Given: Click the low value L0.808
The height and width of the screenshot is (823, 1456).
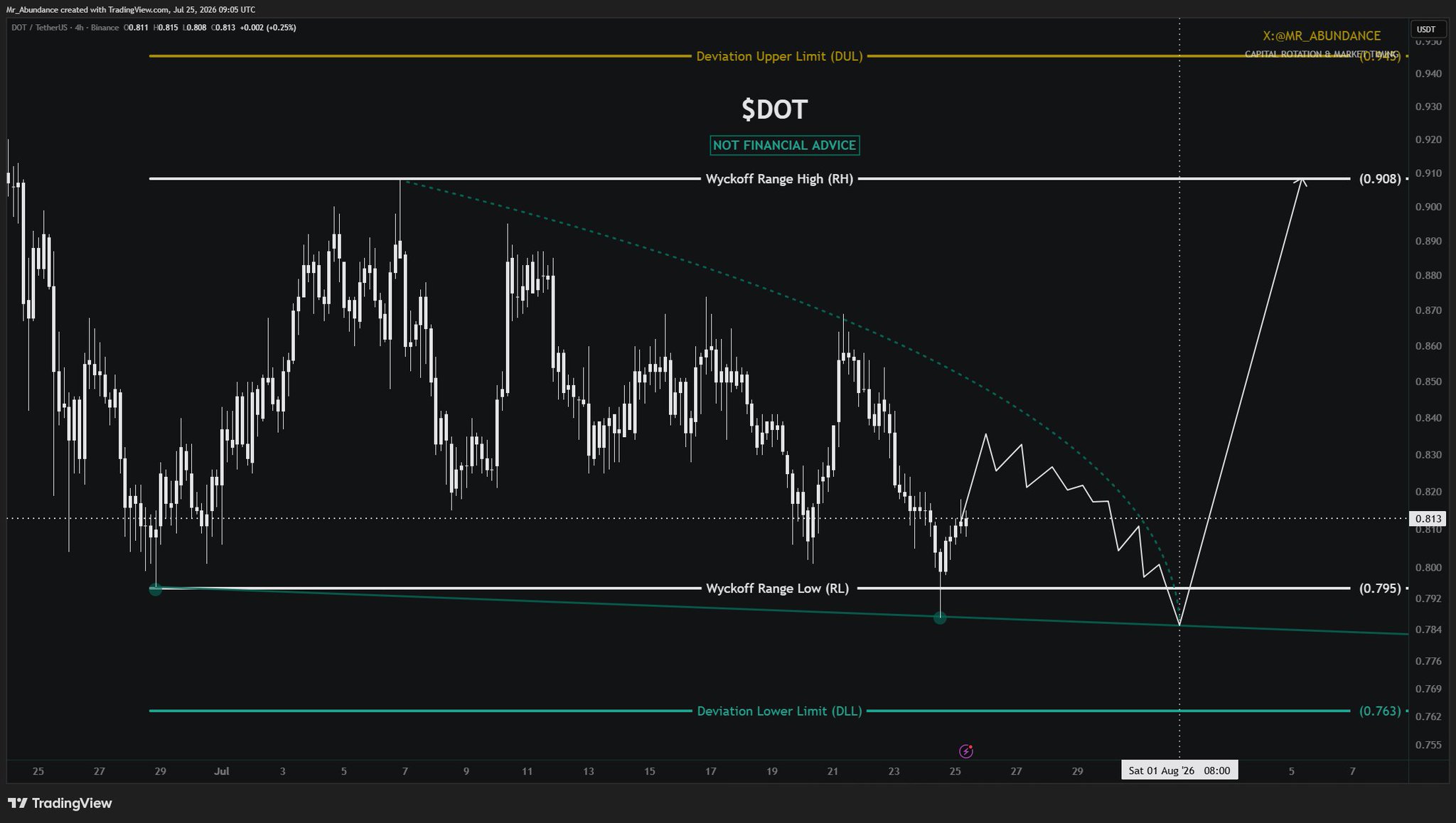Looking at the screenshot, I should point(195,28).
